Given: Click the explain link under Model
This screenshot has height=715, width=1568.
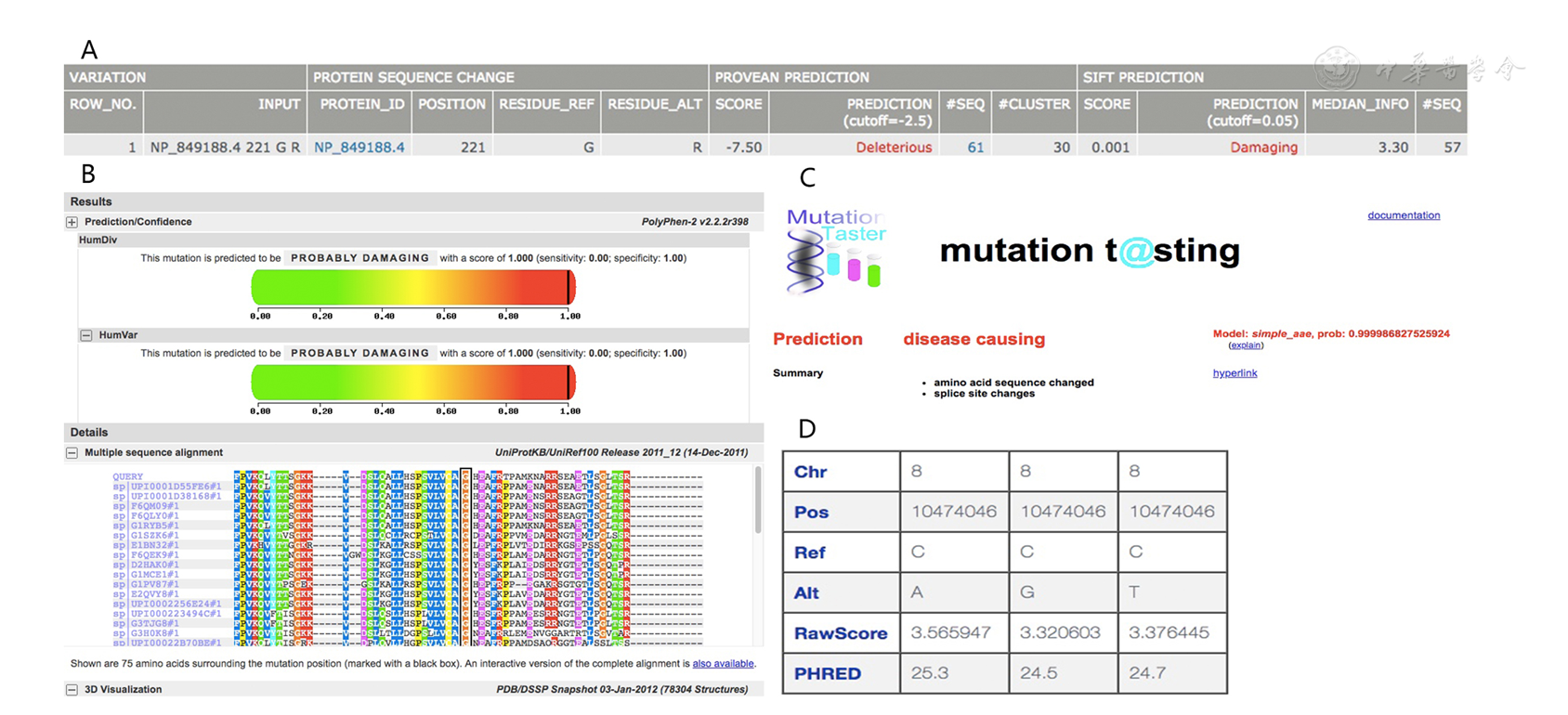Looking at the screenshot, I should pyautogui.click(x=1245, y=345).
